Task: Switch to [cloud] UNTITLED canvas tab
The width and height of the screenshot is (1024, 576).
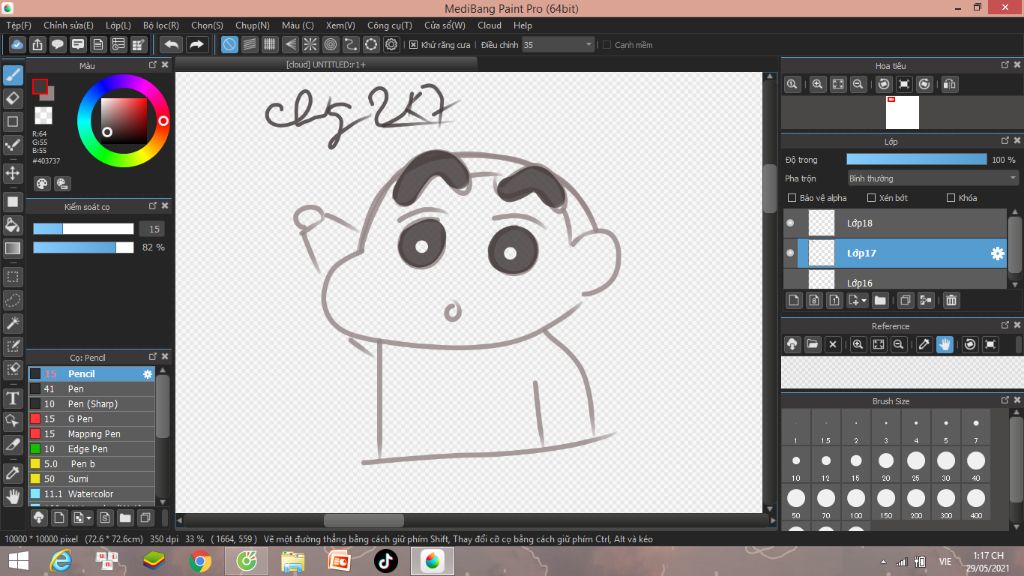Action: 326,65
